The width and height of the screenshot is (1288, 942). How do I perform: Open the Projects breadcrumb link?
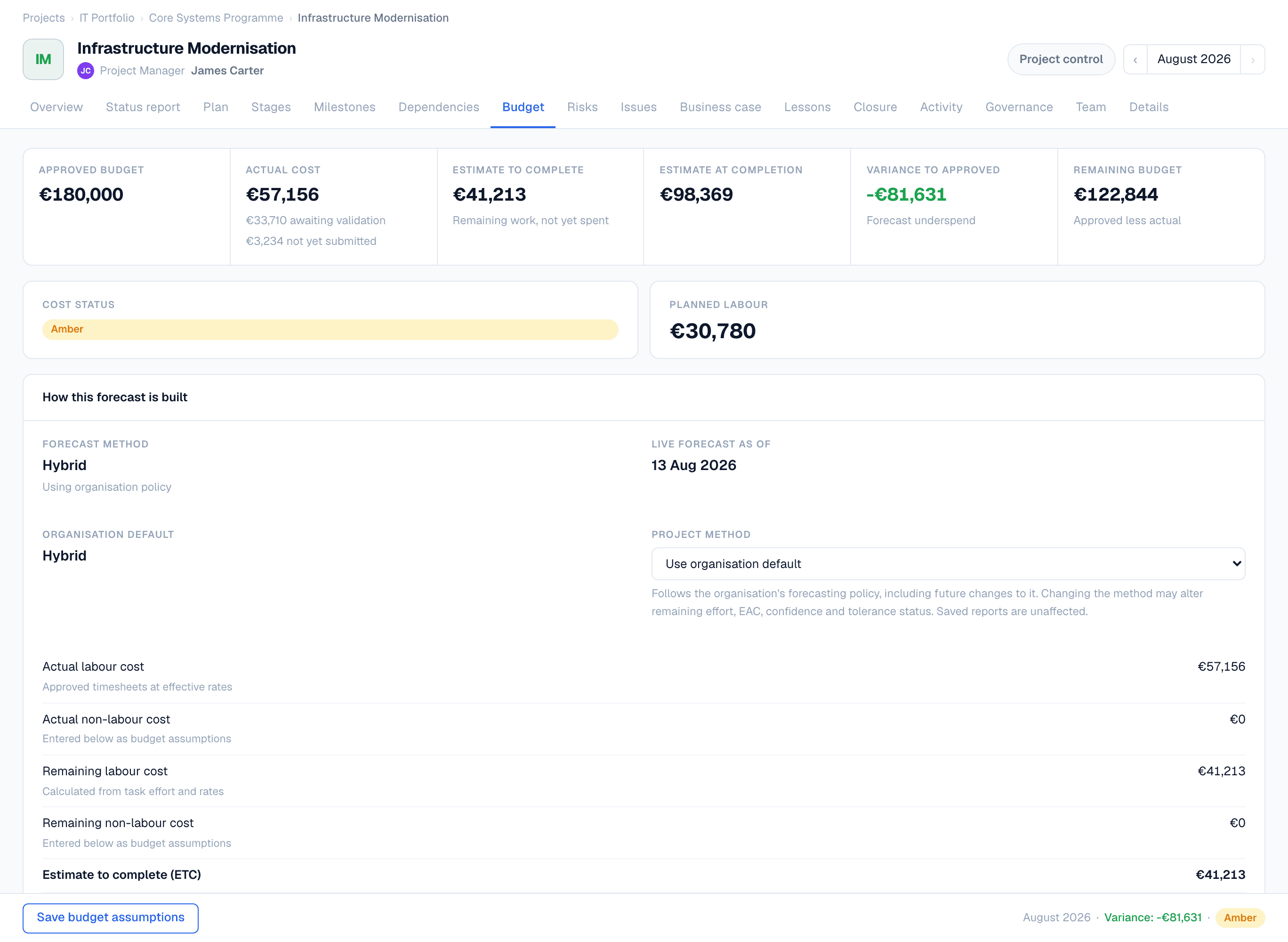pyautogui.click(x=44, y=18)
